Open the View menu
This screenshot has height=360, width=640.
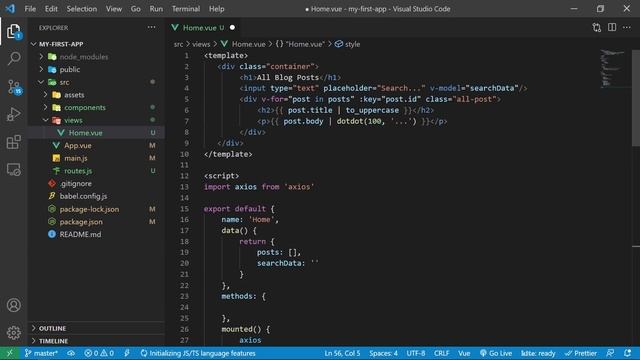[114, 9]
